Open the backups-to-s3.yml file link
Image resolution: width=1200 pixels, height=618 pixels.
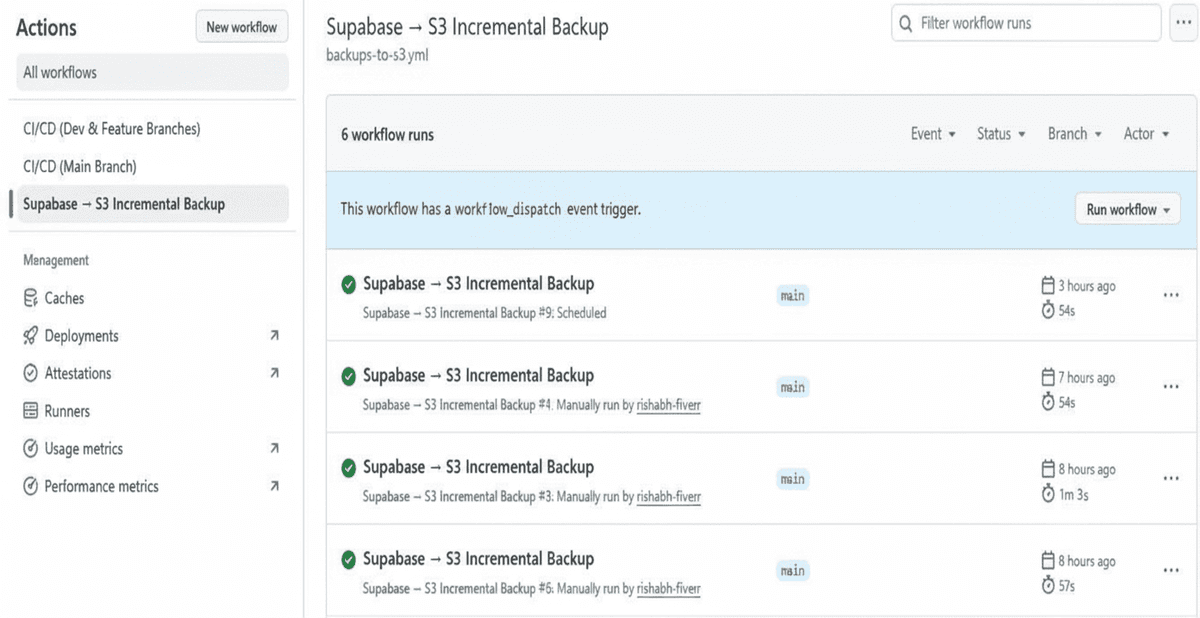click(x=378, y=55)
